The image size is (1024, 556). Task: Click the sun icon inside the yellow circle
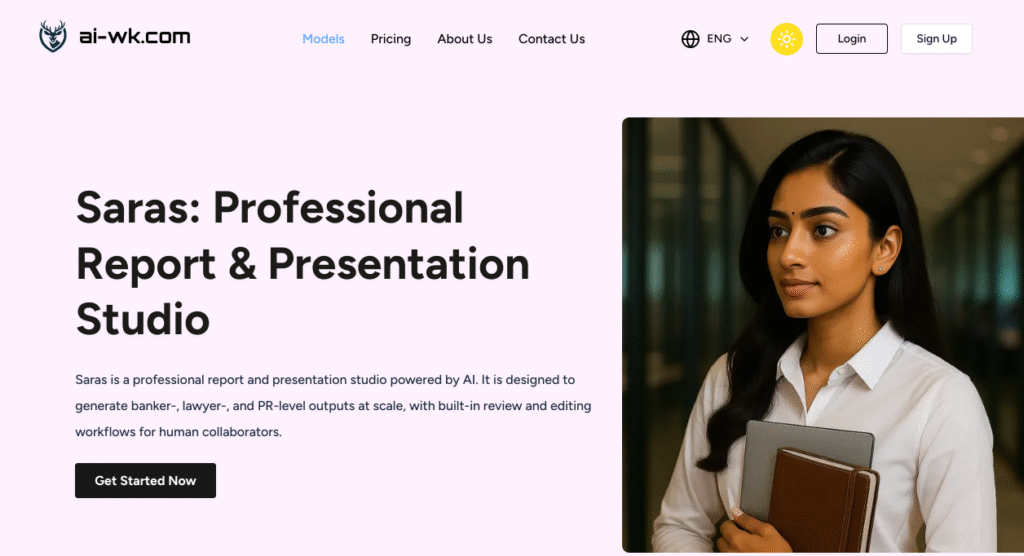coord(786,39)
